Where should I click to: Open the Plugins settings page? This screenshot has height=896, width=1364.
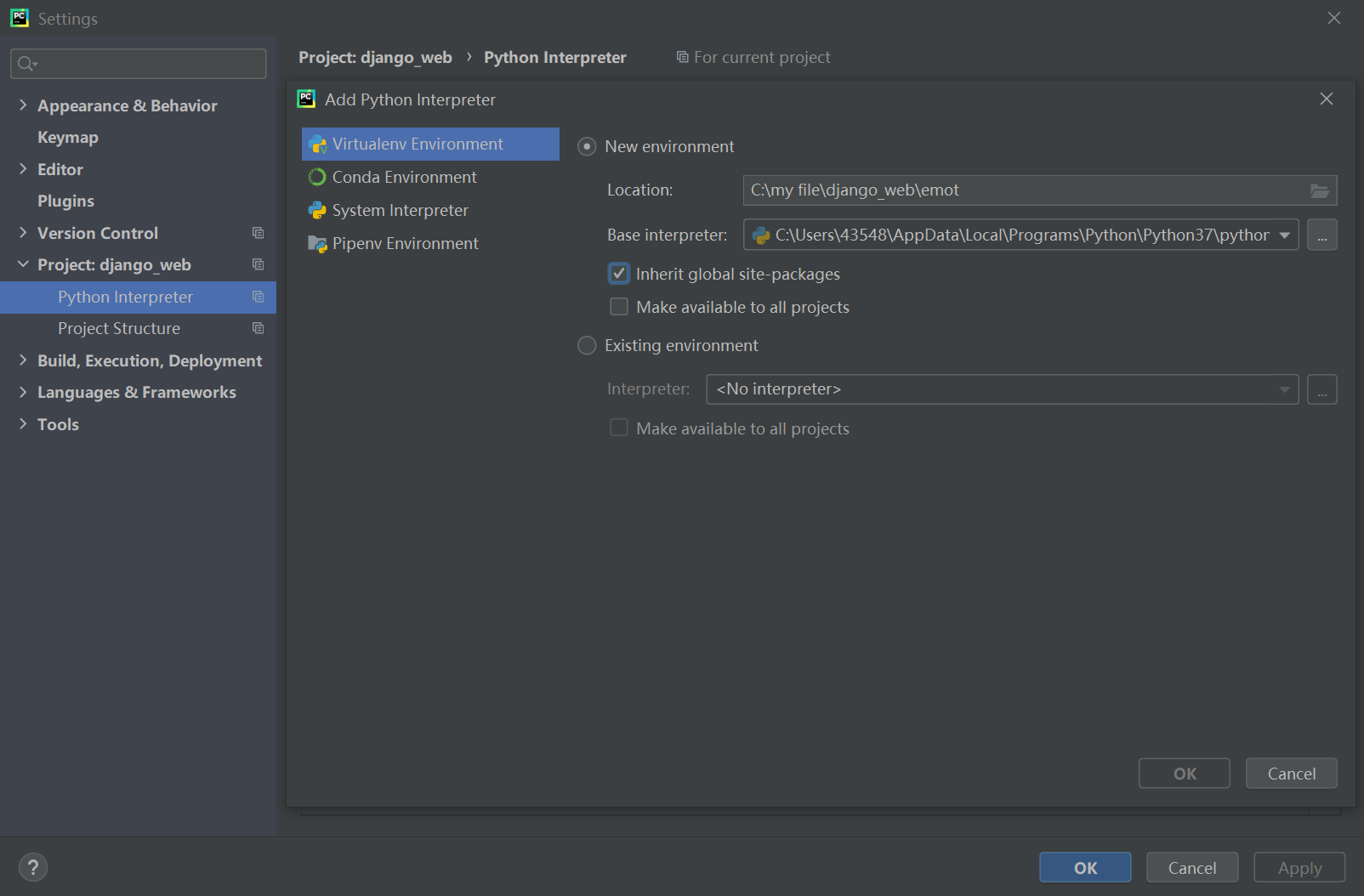point(65,201)
